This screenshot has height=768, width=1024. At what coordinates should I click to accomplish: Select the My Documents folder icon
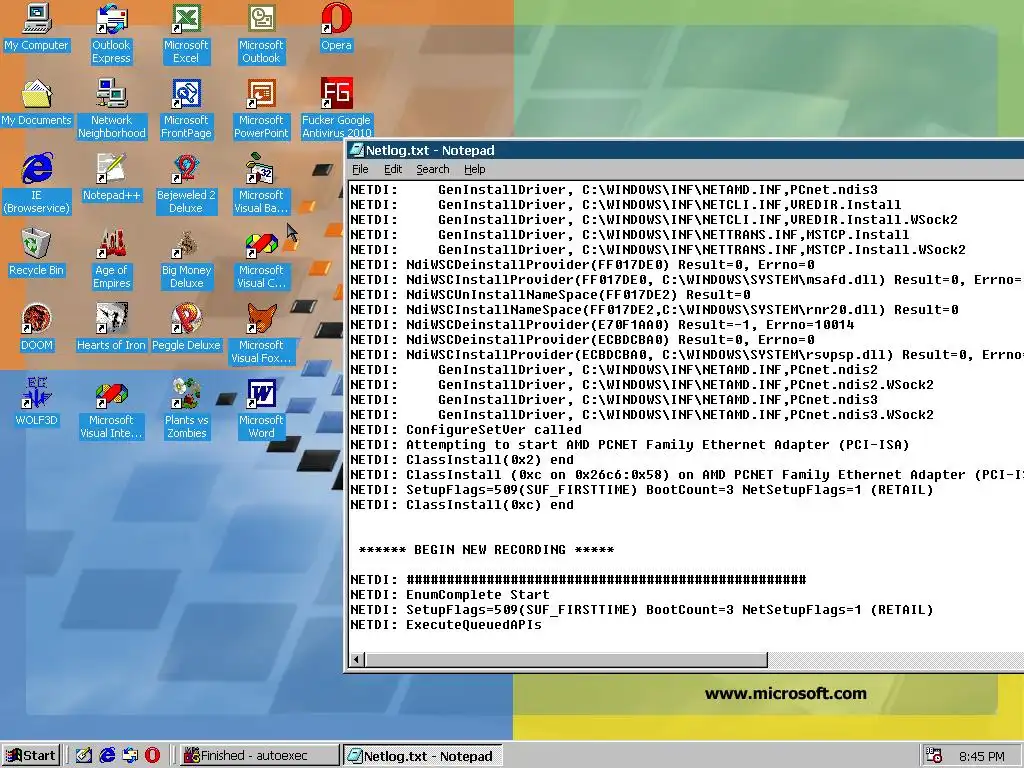[x=36, y=103]
